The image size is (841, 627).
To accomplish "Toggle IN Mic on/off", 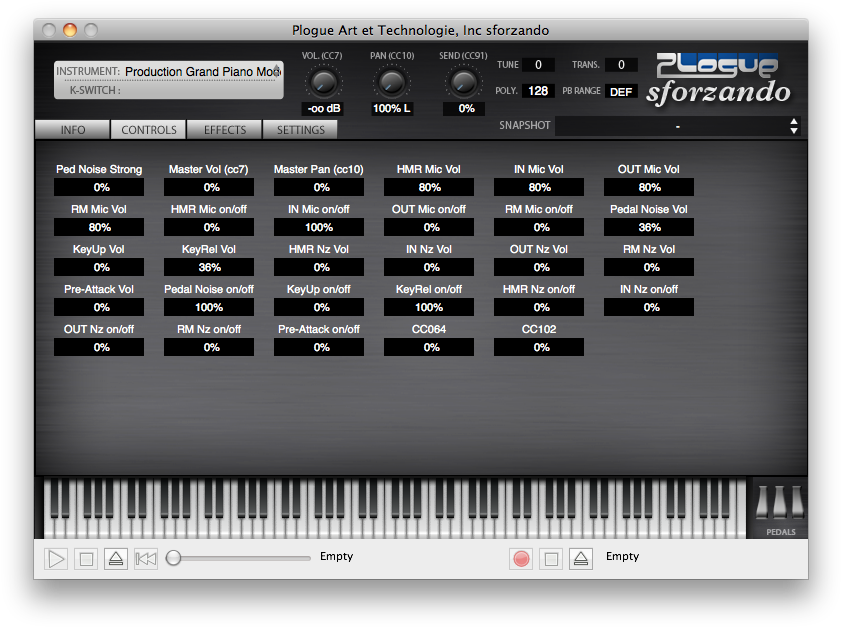I will pos(318,227).
